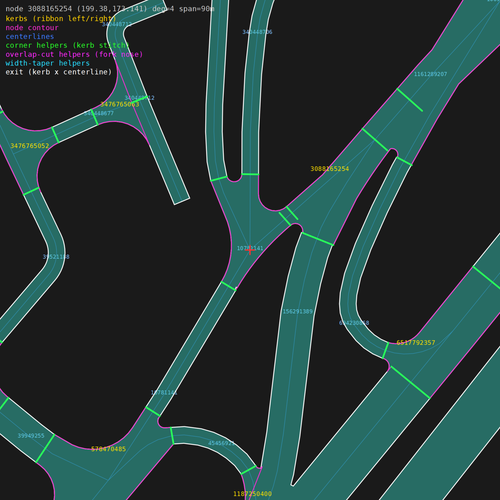Click the 'kerbs (ribbon left/right)' legend entry
The image size is (500, 500).
[x=61, y=19]
